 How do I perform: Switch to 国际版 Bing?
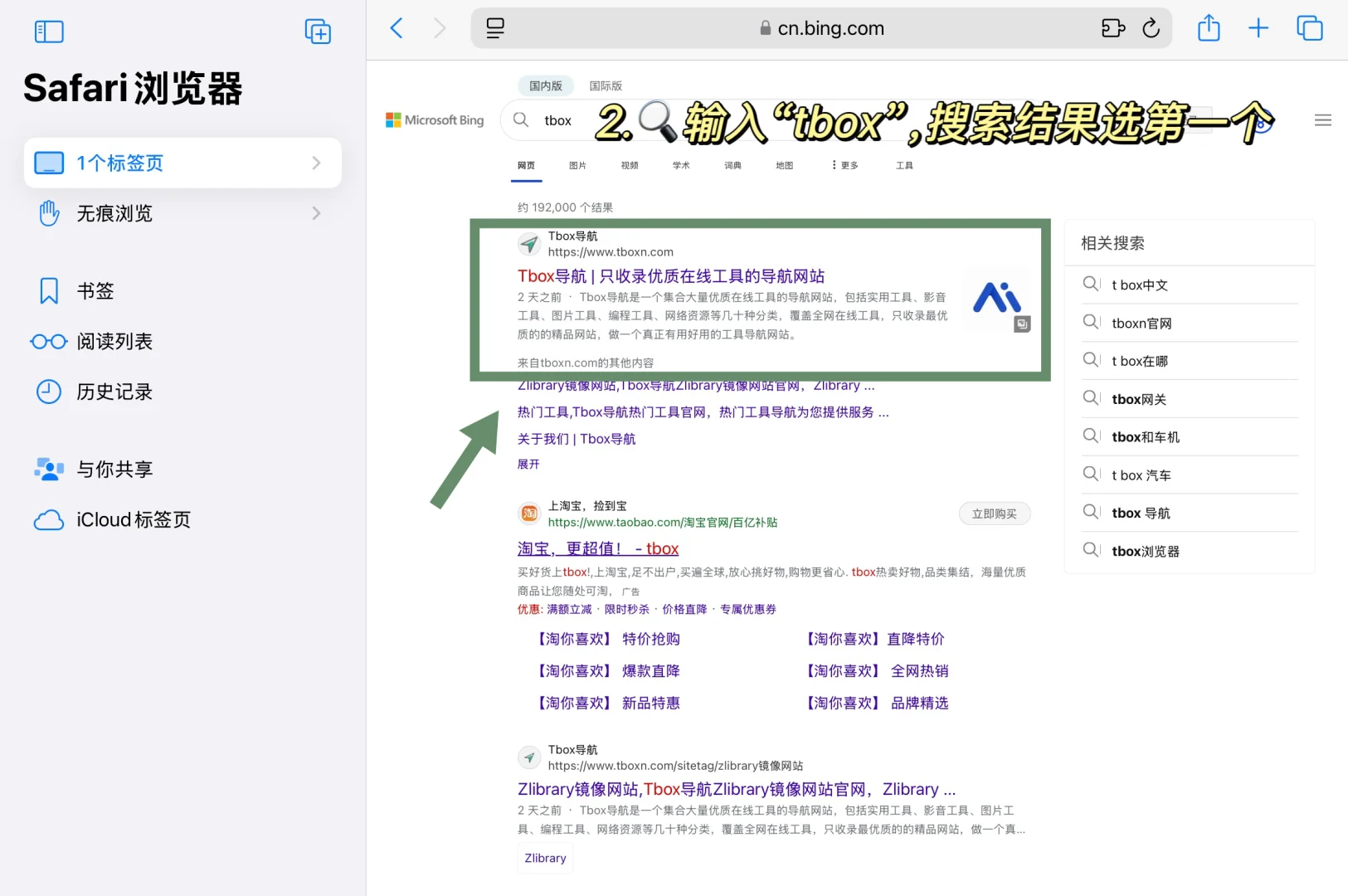point(606,85)
